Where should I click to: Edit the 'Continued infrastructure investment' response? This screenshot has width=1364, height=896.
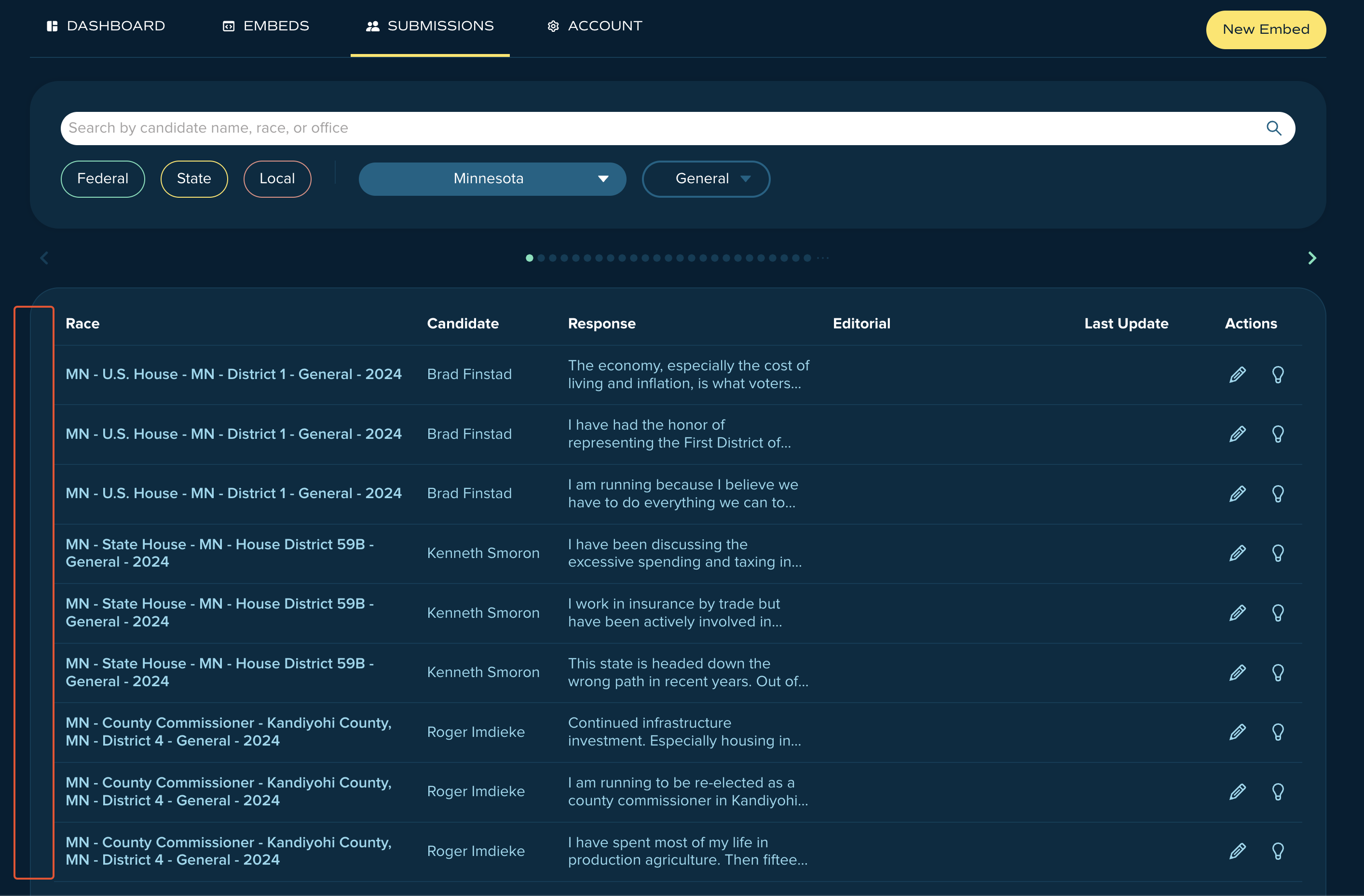coord(1237,732)
